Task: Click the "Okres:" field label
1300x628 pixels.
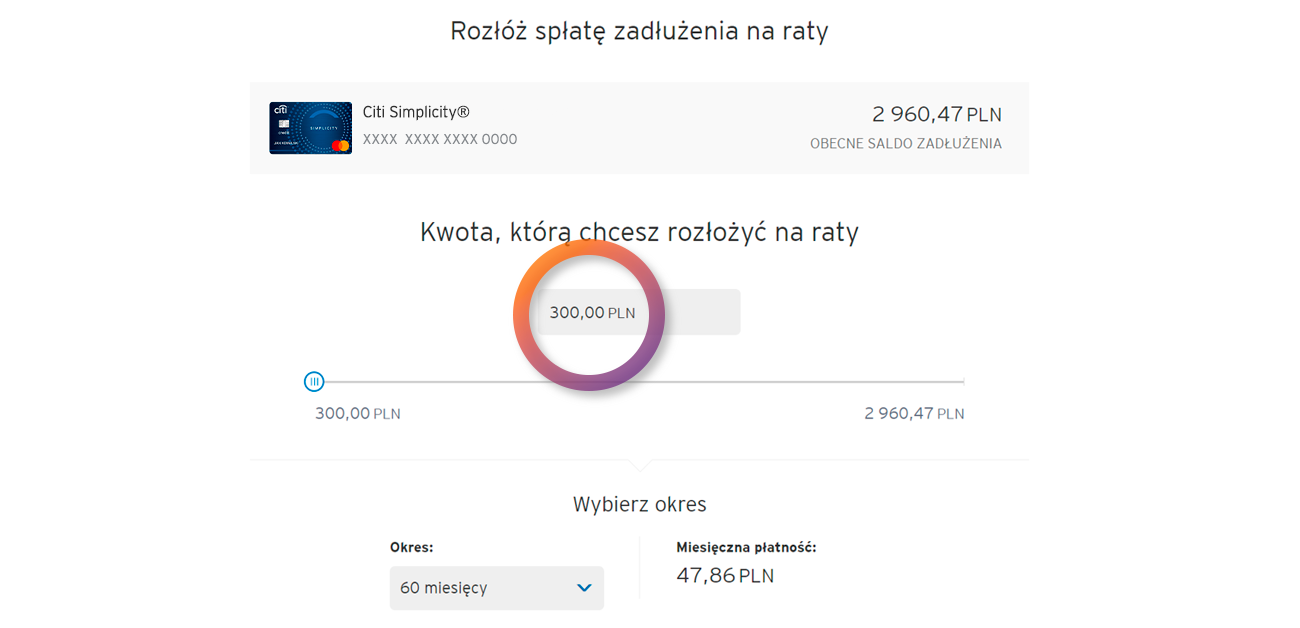Action: coord(411,547)
